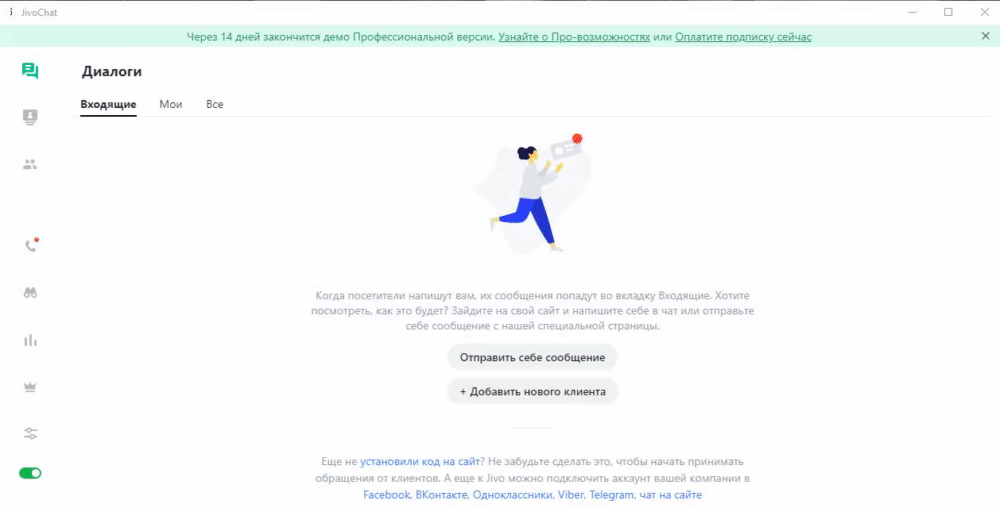This screenshot has height=508, width=1000.
Task: Open the Facebook integration link
Action: (x=386, y=495)
